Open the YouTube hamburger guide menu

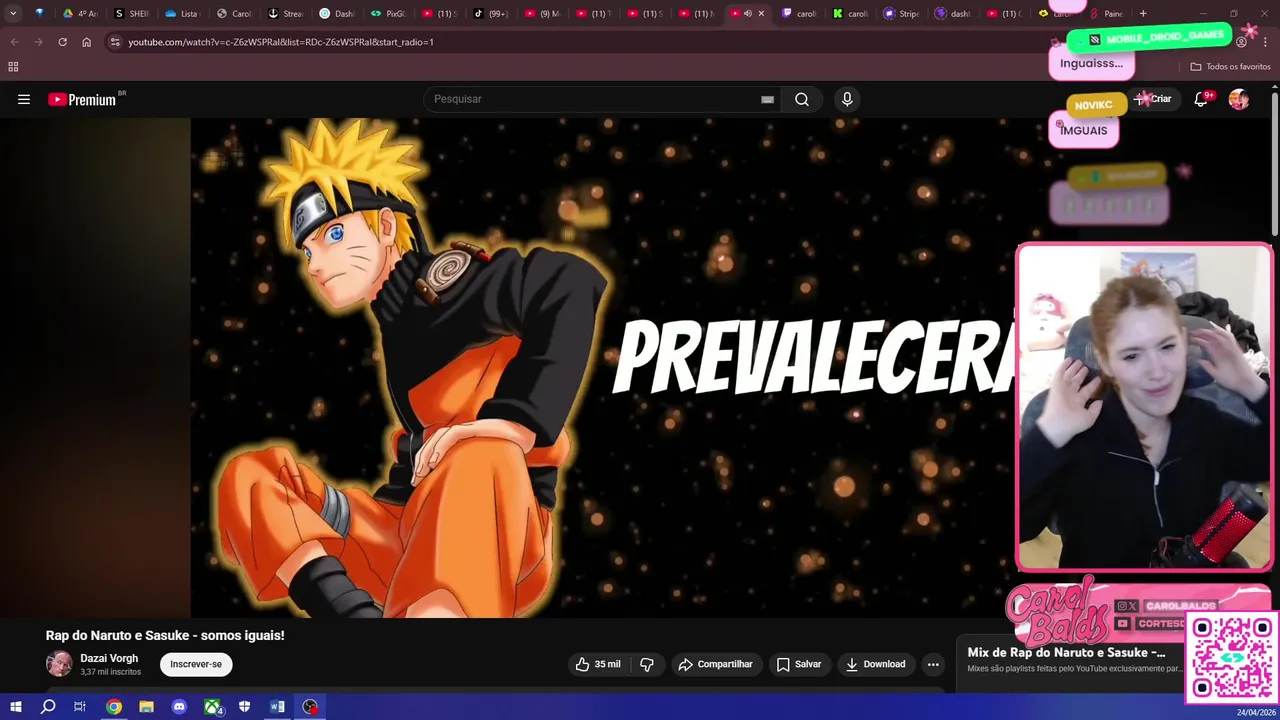point(24,99)
